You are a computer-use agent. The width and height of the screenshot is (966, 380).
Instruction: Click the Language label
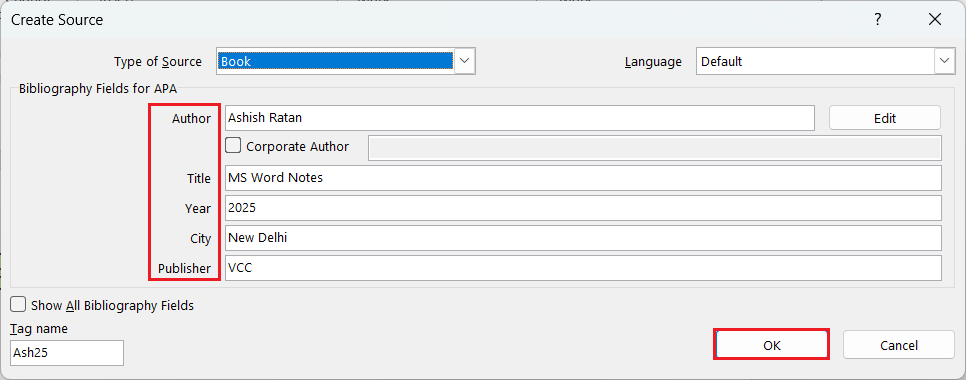click(x=653, y=62)
